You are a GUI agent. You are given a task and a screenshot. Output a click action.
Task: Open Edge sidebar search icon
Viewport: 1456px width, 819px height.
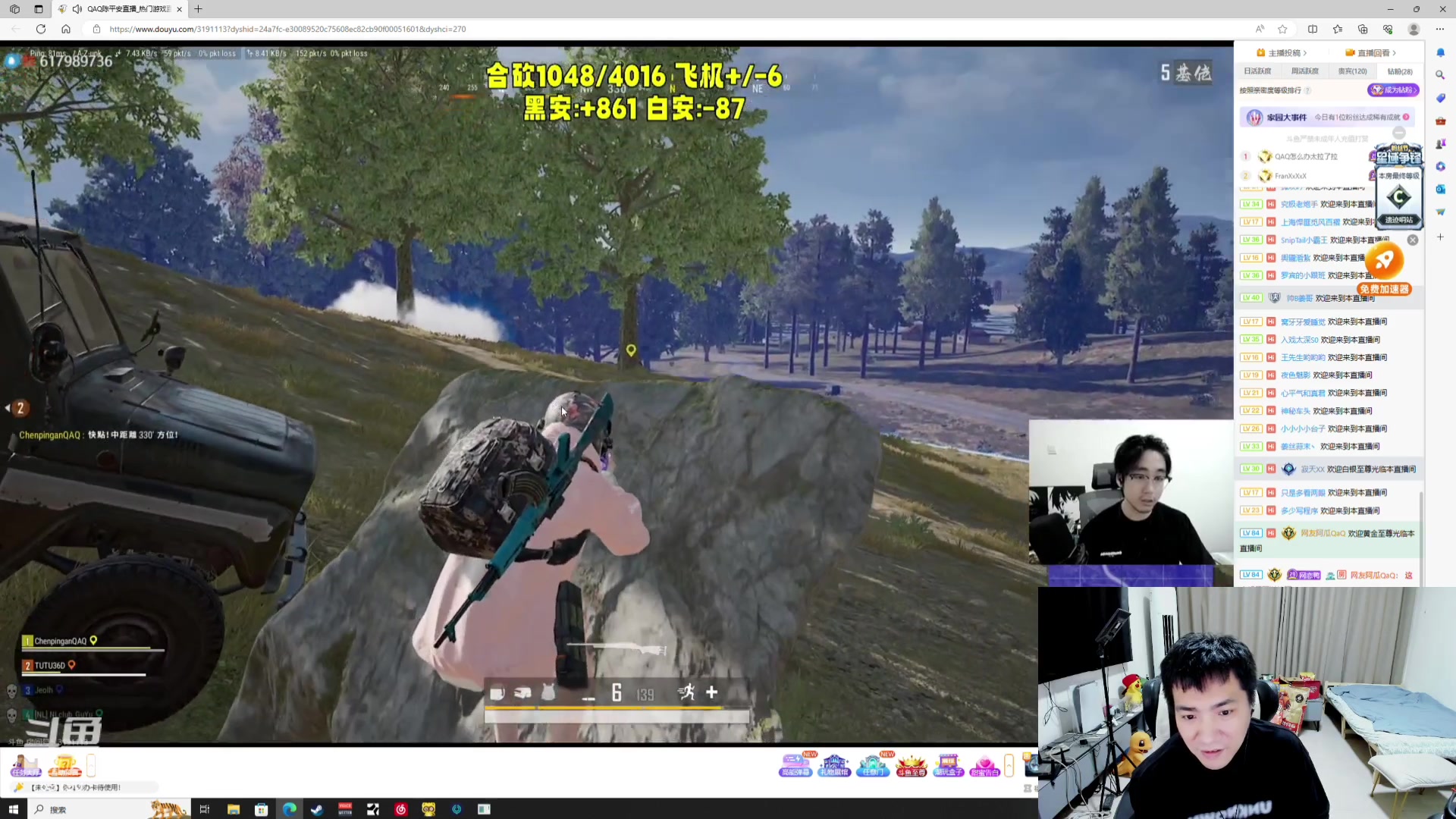click(1440, 75)
